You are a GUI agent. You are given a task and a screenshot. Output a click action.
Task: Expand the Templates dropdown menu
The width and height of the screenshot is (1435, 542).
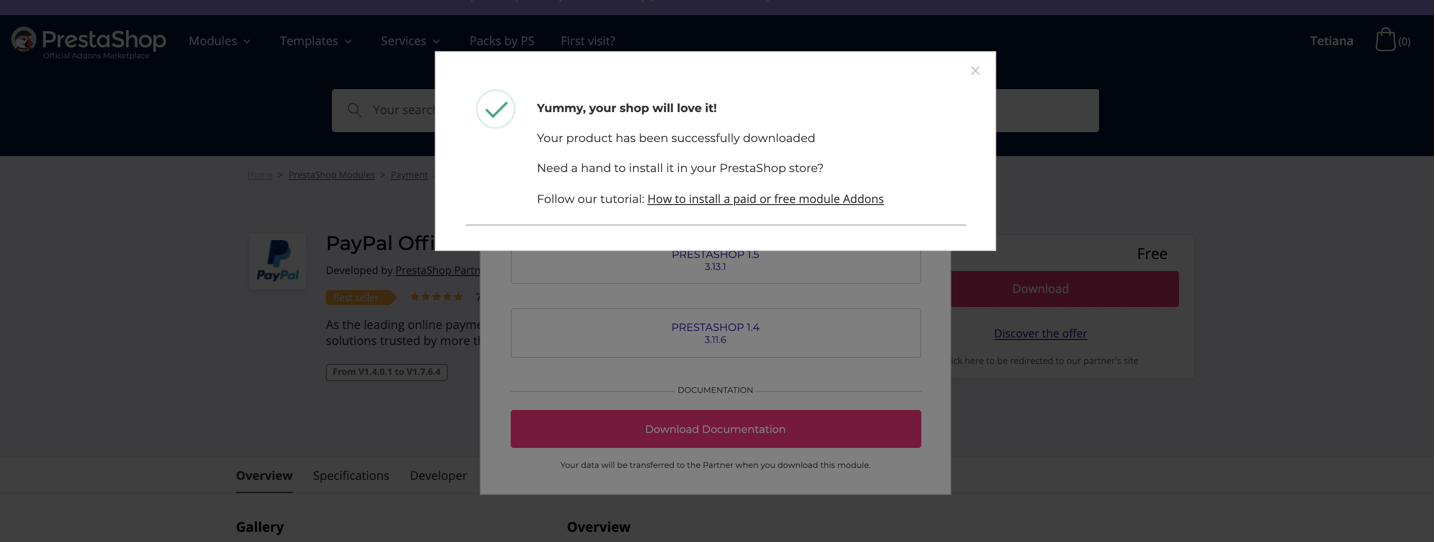(x=316, y=41)
